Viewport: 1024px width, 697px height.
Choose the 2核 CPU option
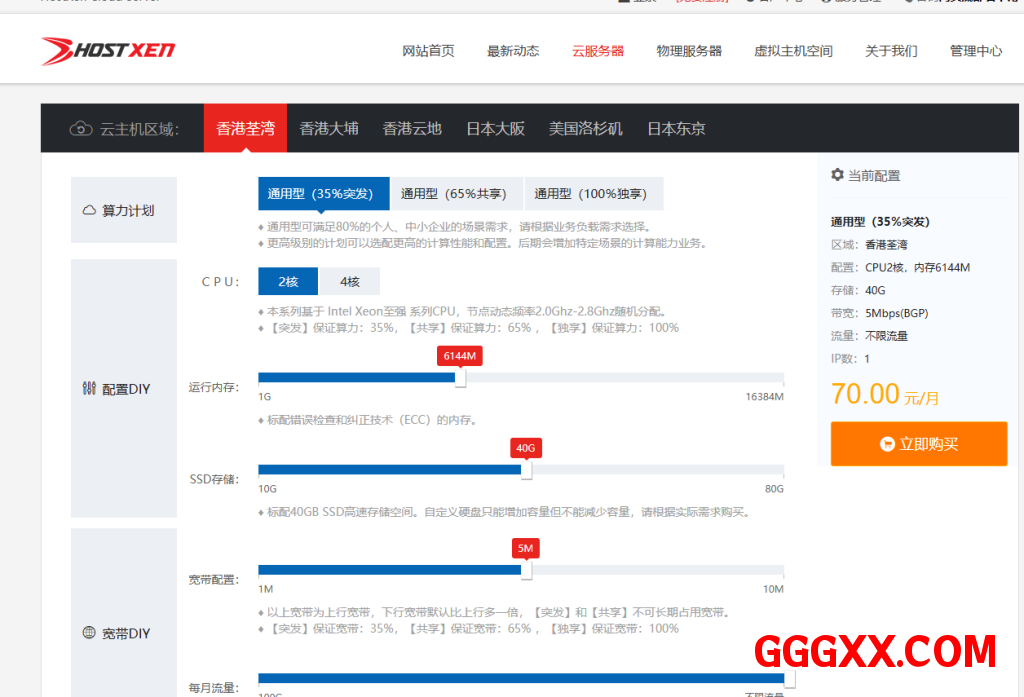(x=288, y=282)
